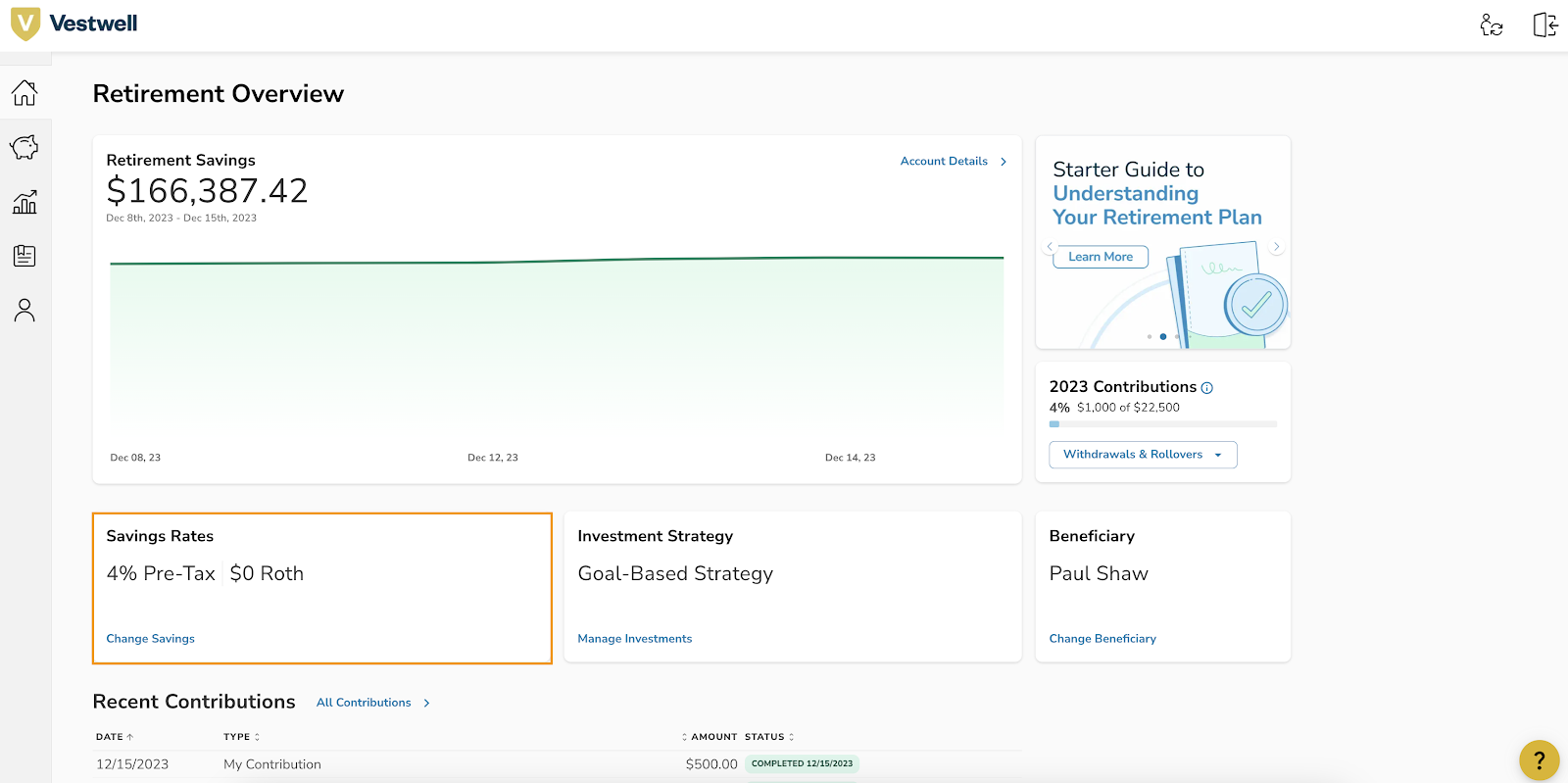Sort contributions by Status column
This screenshot has width=1568, height=783.
click(x=769, y=737)
